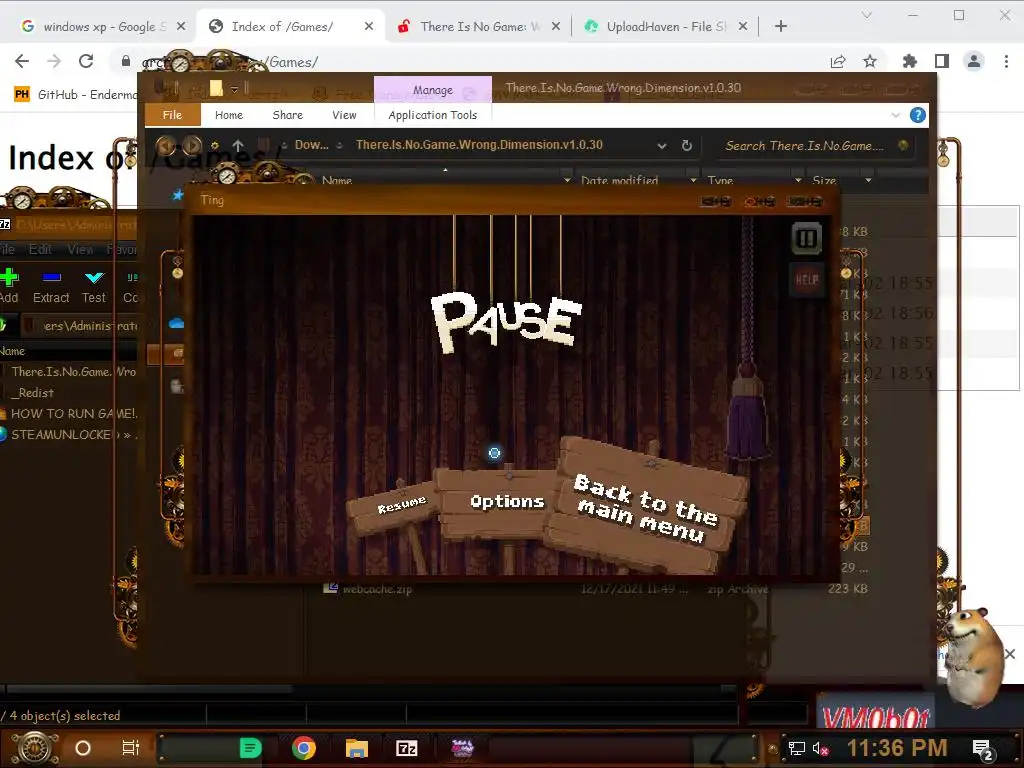The height and width of the screenshot is (768, 1024).
Task: Switch to the windows xp Google tab
Action: (x=103, y=26)
